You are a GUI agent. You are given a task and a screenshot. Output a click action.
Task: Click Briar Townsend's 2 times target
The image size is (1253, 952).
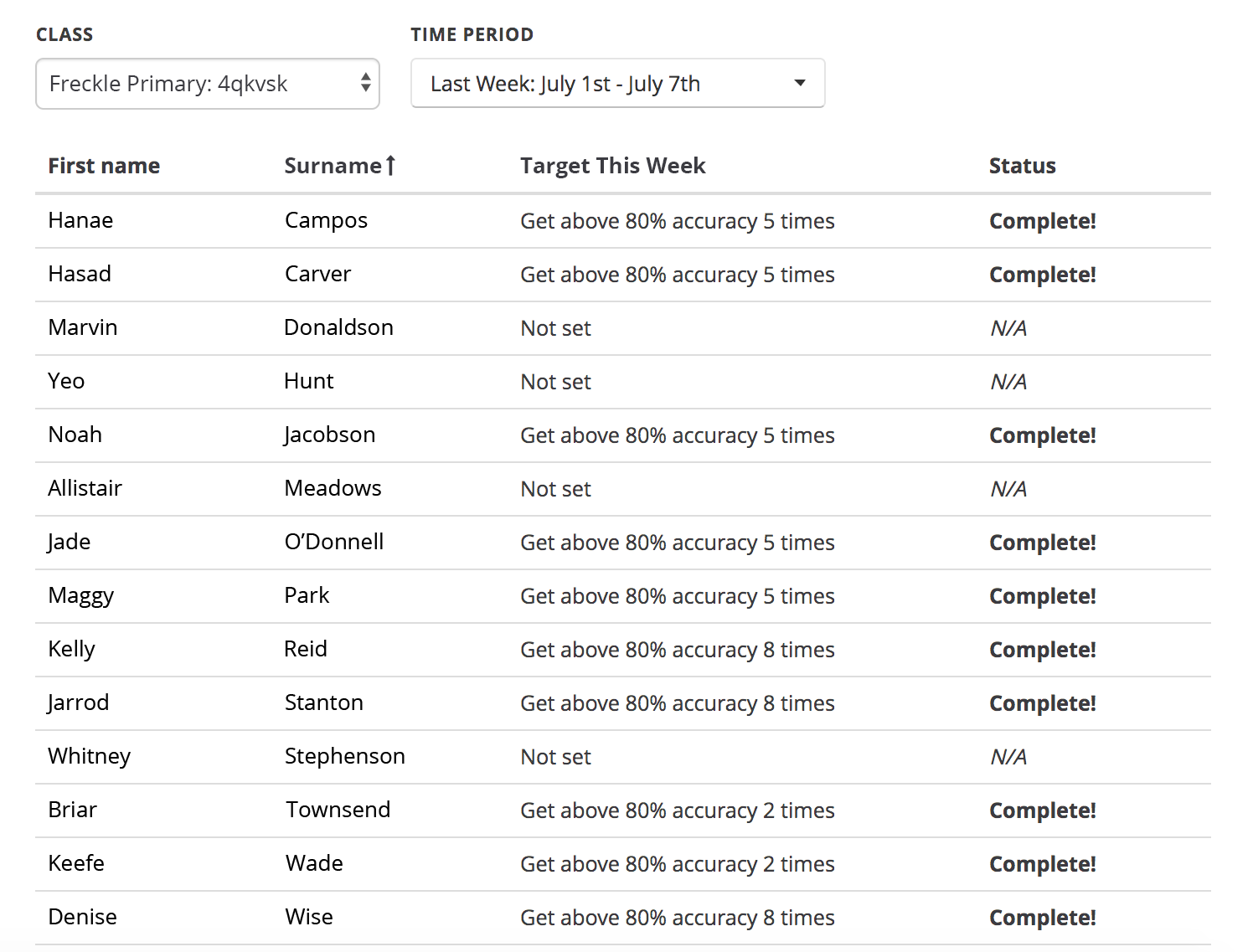pyautogui.click(x=678, y=811)
